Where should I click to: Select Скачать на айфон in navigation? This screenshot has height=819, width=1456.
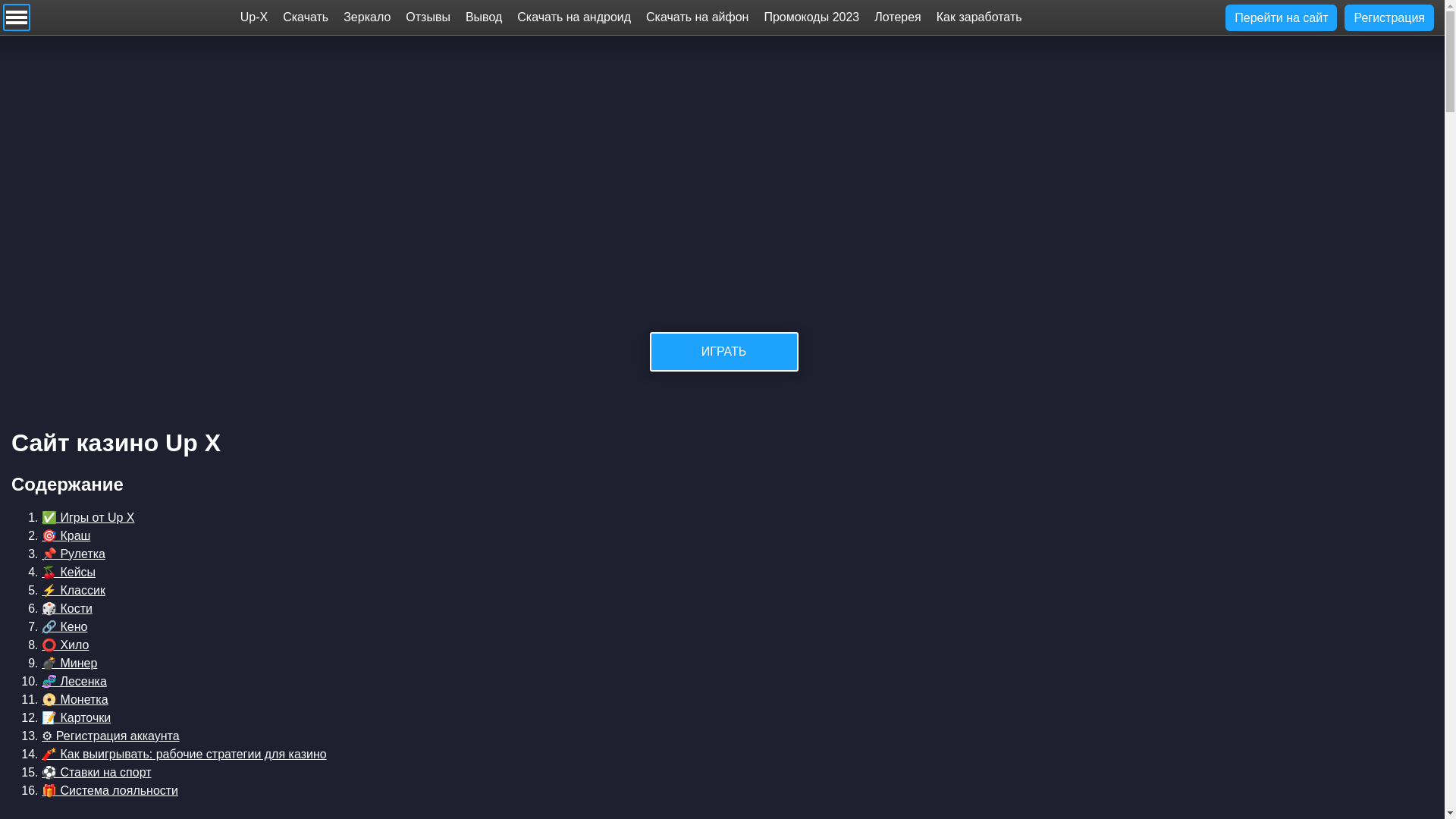(x=697, y=17)
